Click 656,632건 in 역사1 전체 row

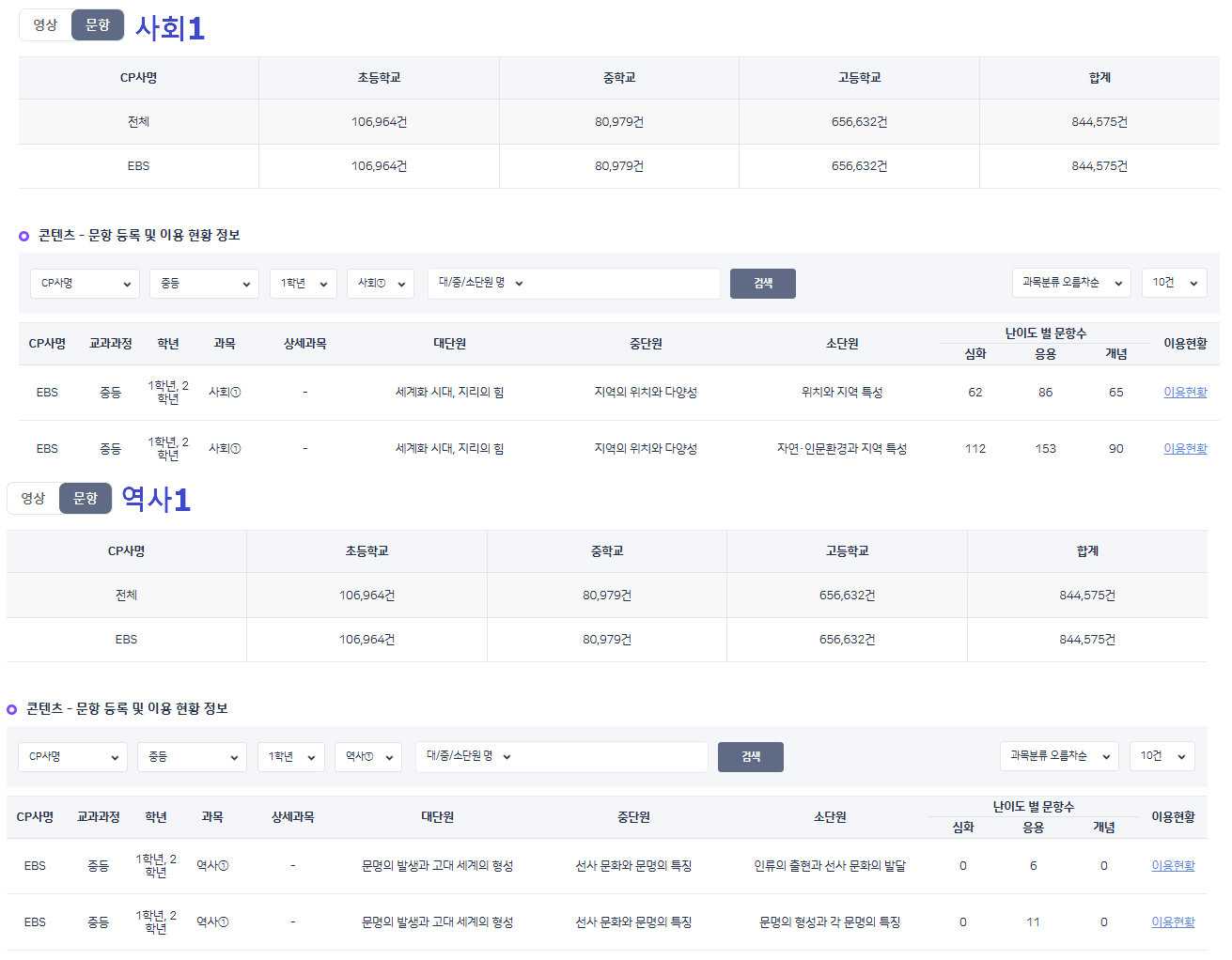point(847,596)
